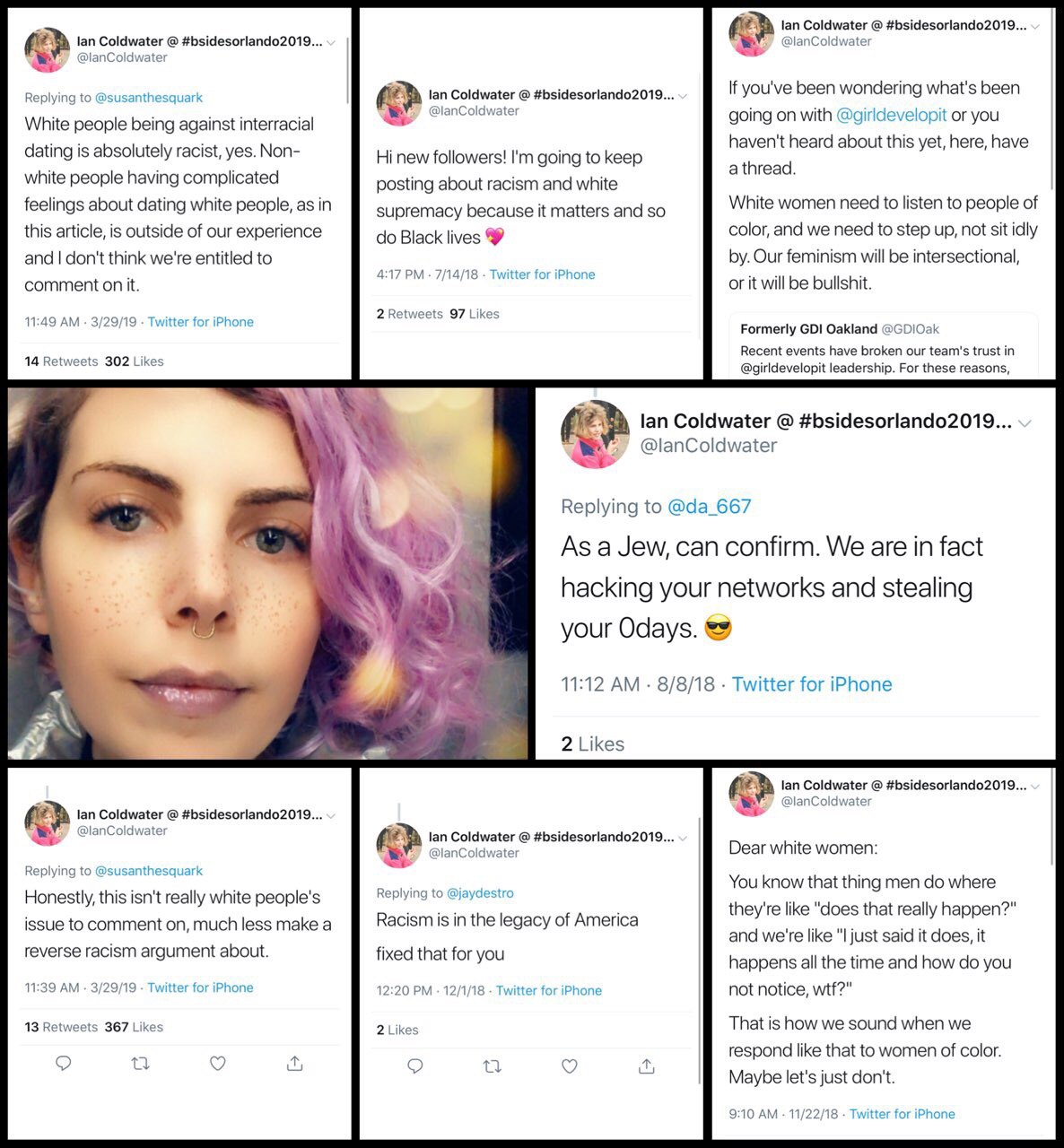Open @da_667 profile link
This screenshot has height=1148, width=1064.
point(710,507)
